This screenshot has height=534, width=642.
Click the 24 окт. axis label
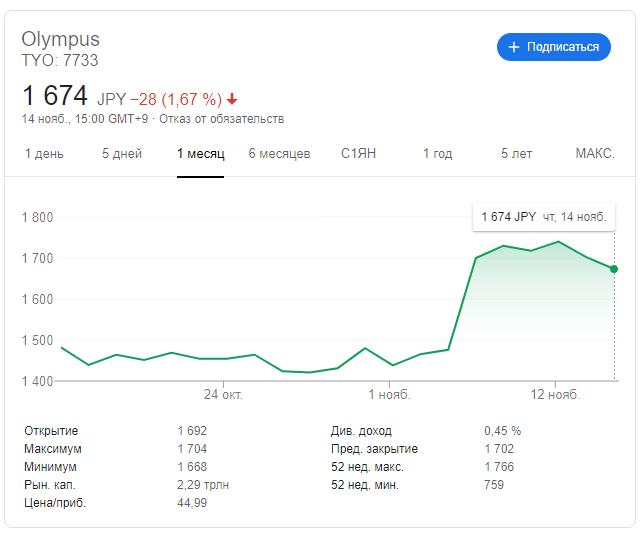[223, 394]
